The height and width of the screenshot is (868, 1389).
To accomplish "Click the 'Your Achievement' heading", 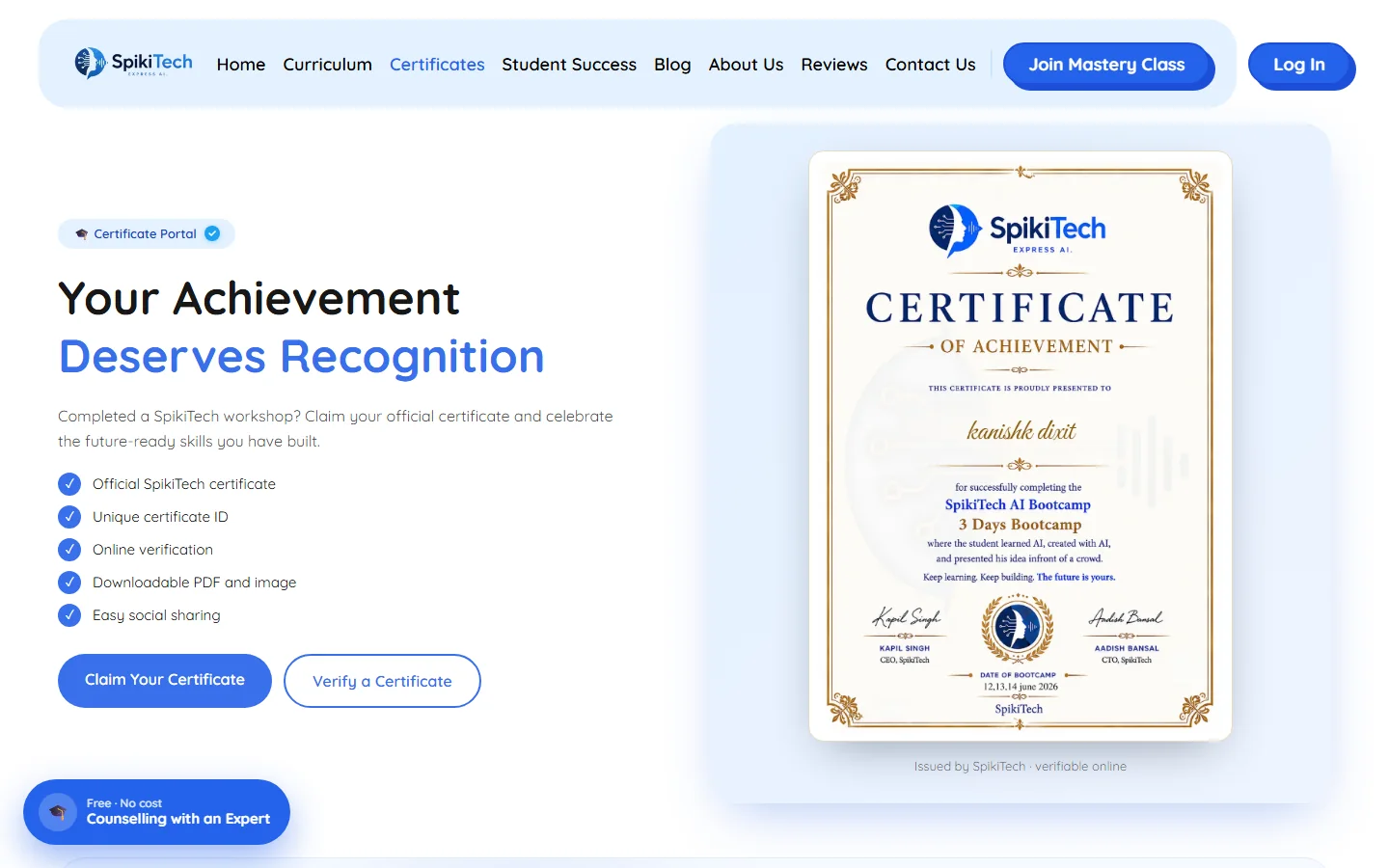I will [x=259, y=299].
